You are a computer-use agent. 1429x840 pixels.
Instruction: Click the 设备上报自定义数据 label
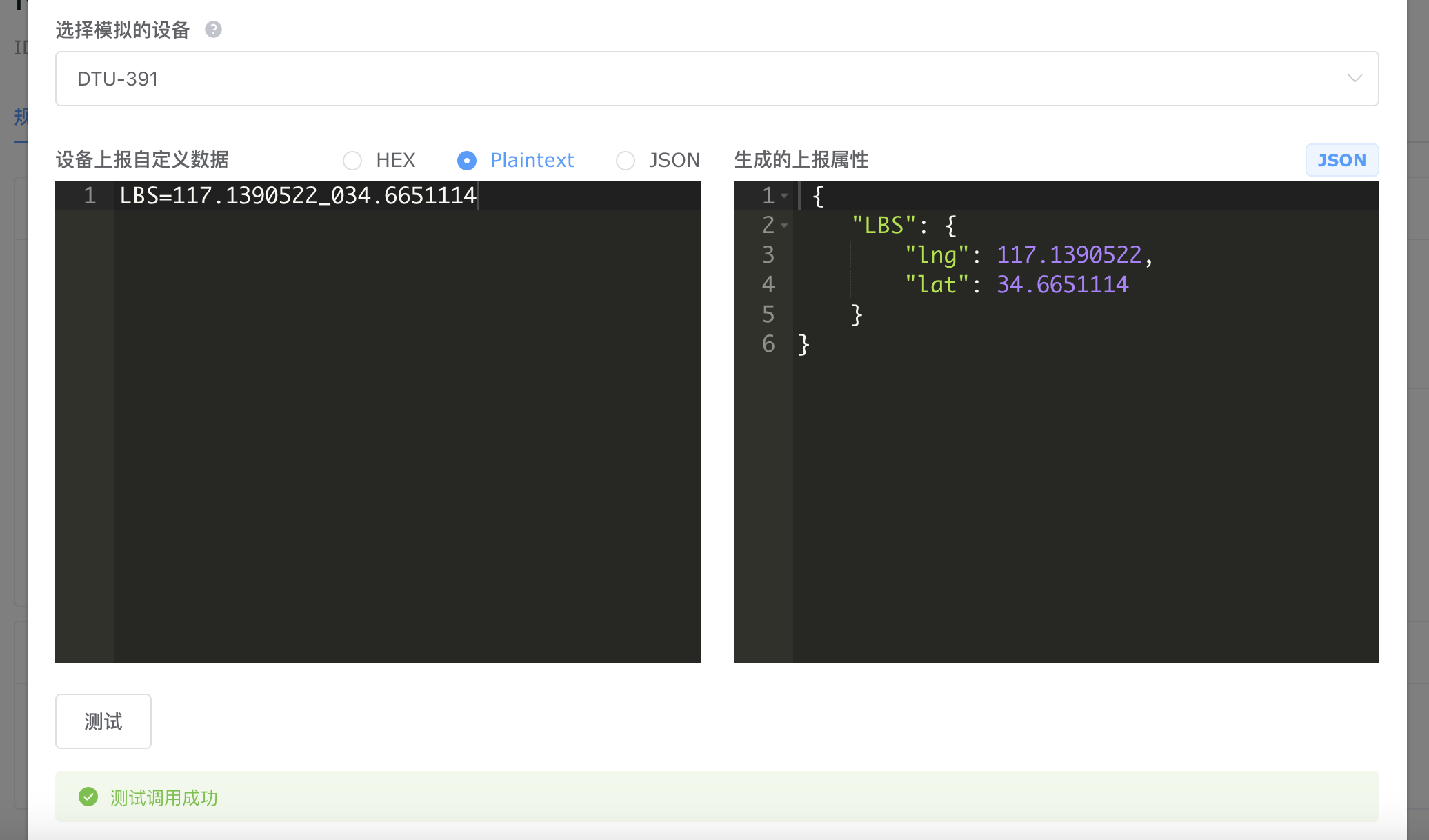tap(142, 160)
